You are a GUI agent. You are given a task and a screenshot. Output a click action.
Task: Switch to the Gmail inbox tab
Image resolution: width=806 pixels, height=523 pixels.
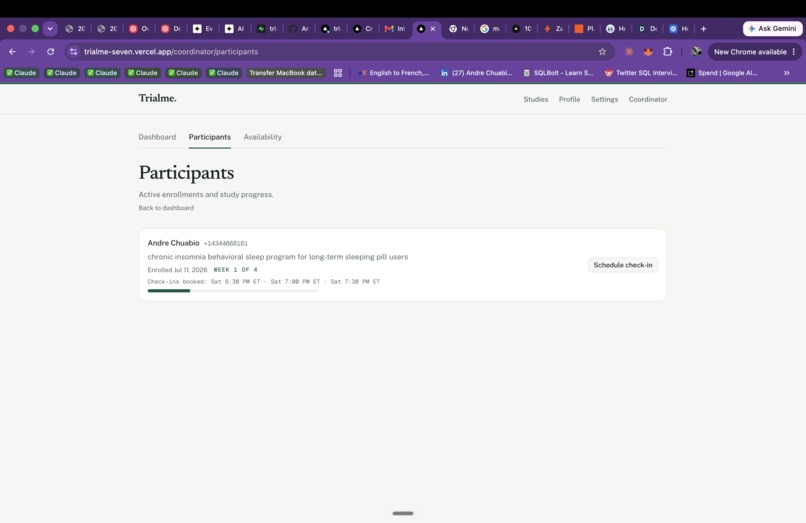click(x=395, y=29)
